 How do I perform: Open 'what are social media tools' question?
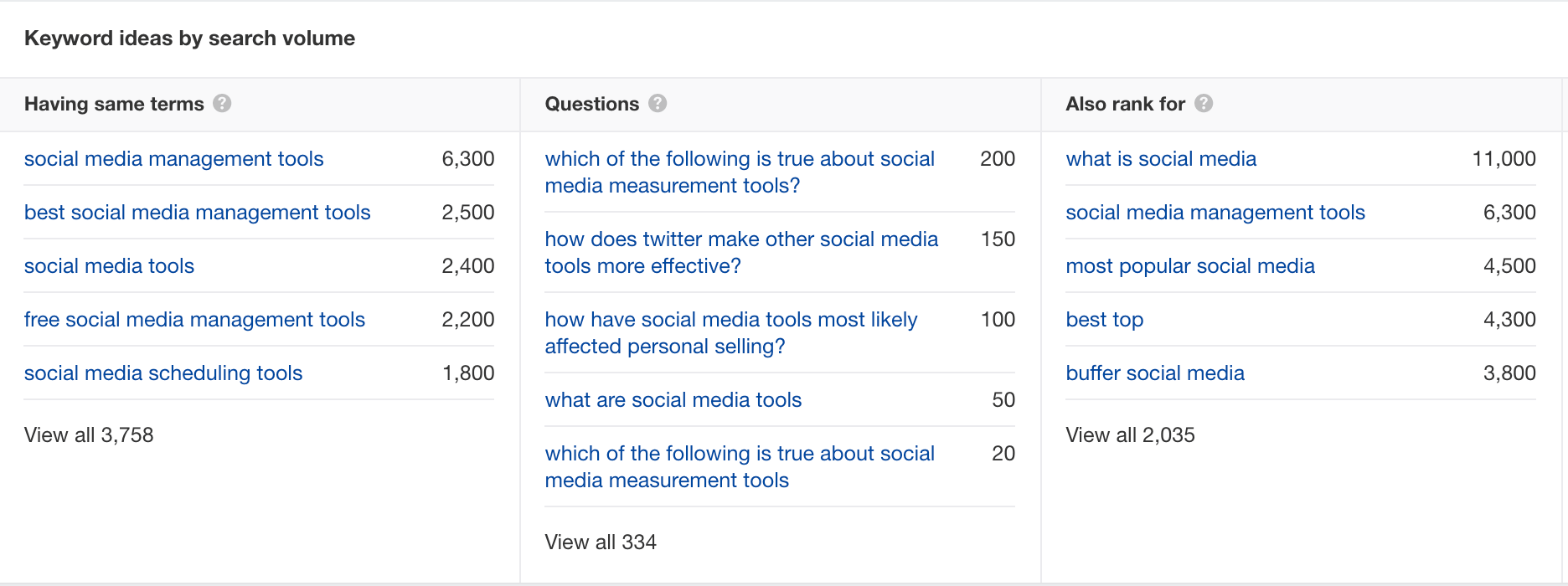[673, 400]
